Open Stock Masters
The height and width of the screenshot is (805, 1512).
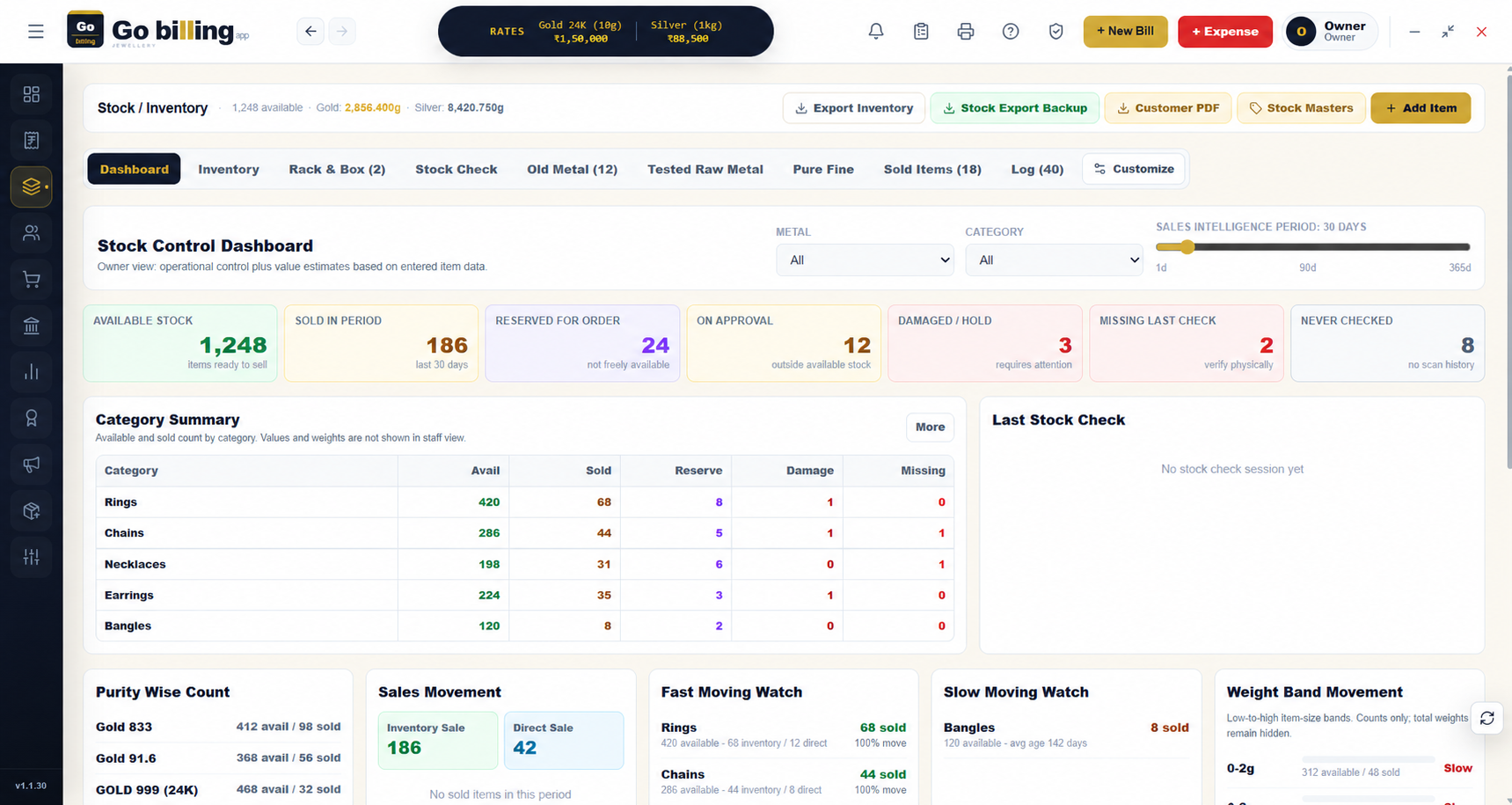(1301, 108)
